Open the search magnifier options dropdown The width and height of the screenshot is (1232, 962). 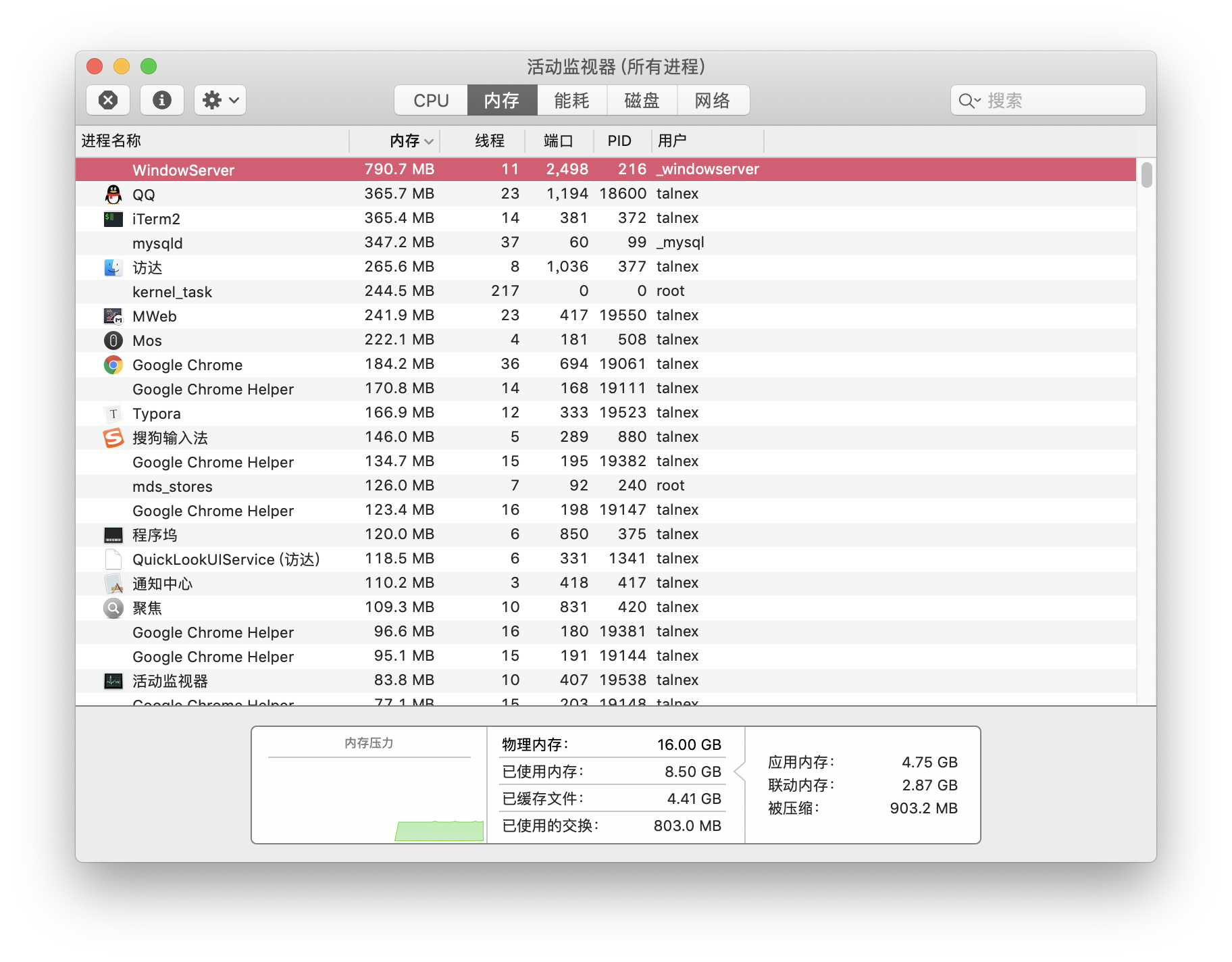pyautogui.click(x=969, y=101)
